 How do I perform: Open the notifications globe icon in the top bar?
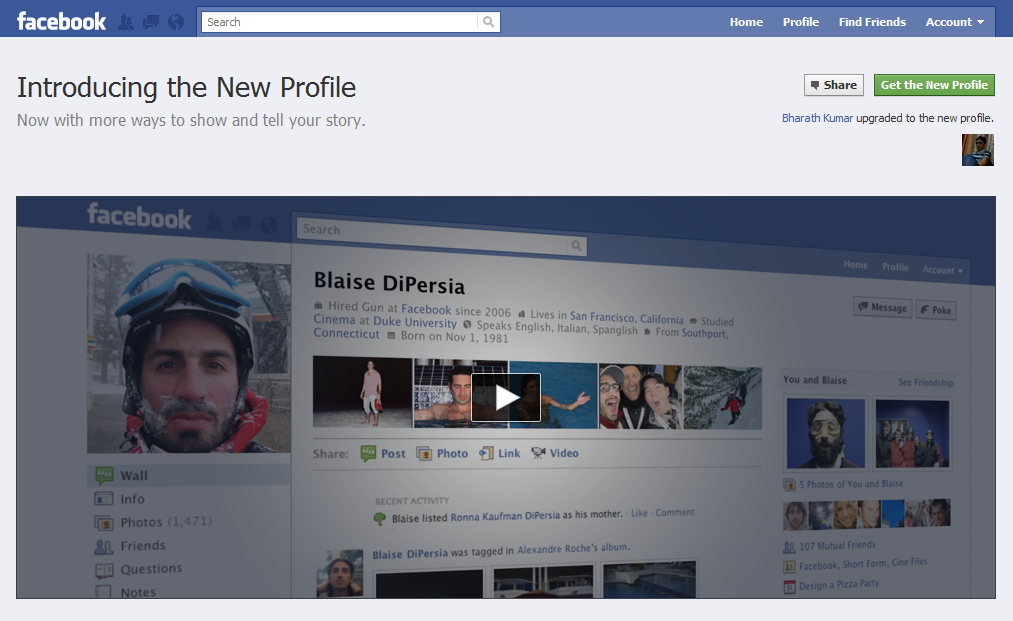[x=176, y=22]
